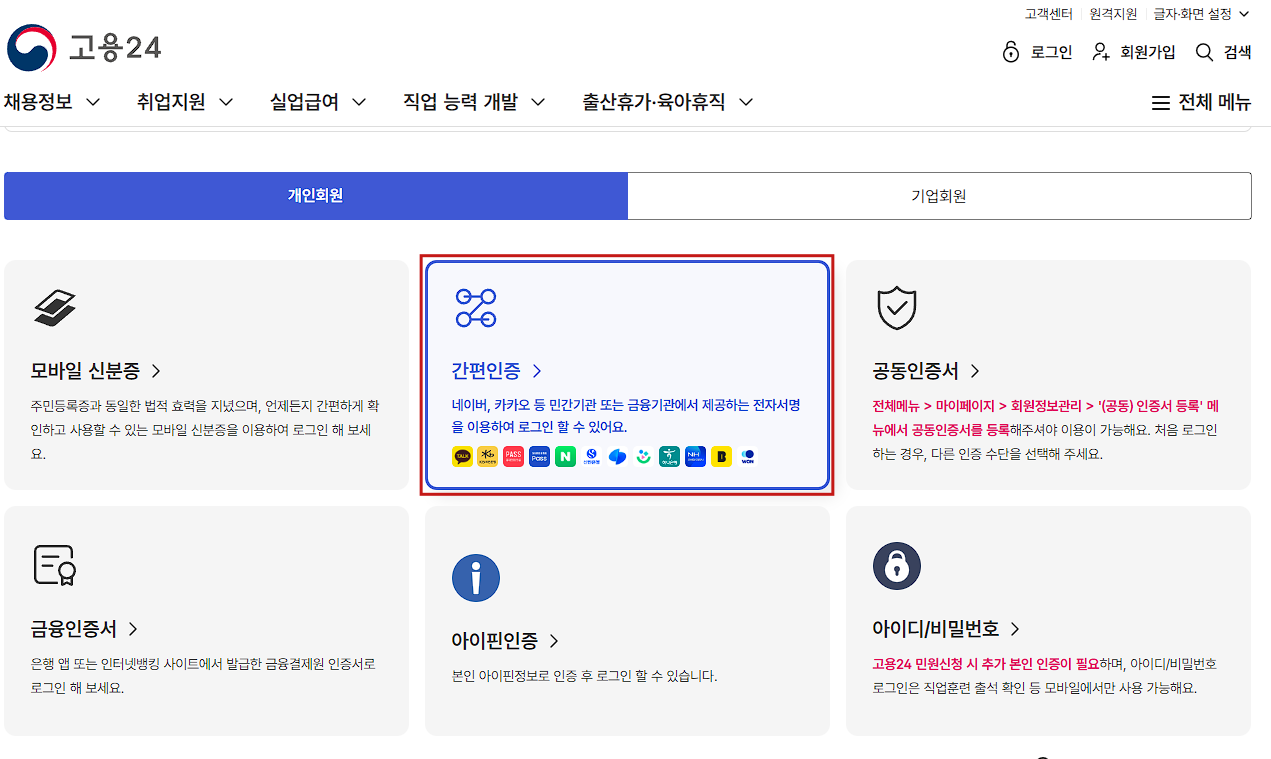The width and height of the screenshot is (1271, 759).
Task: Click the mobile ID card icon
Action: (x=55, y=308)
